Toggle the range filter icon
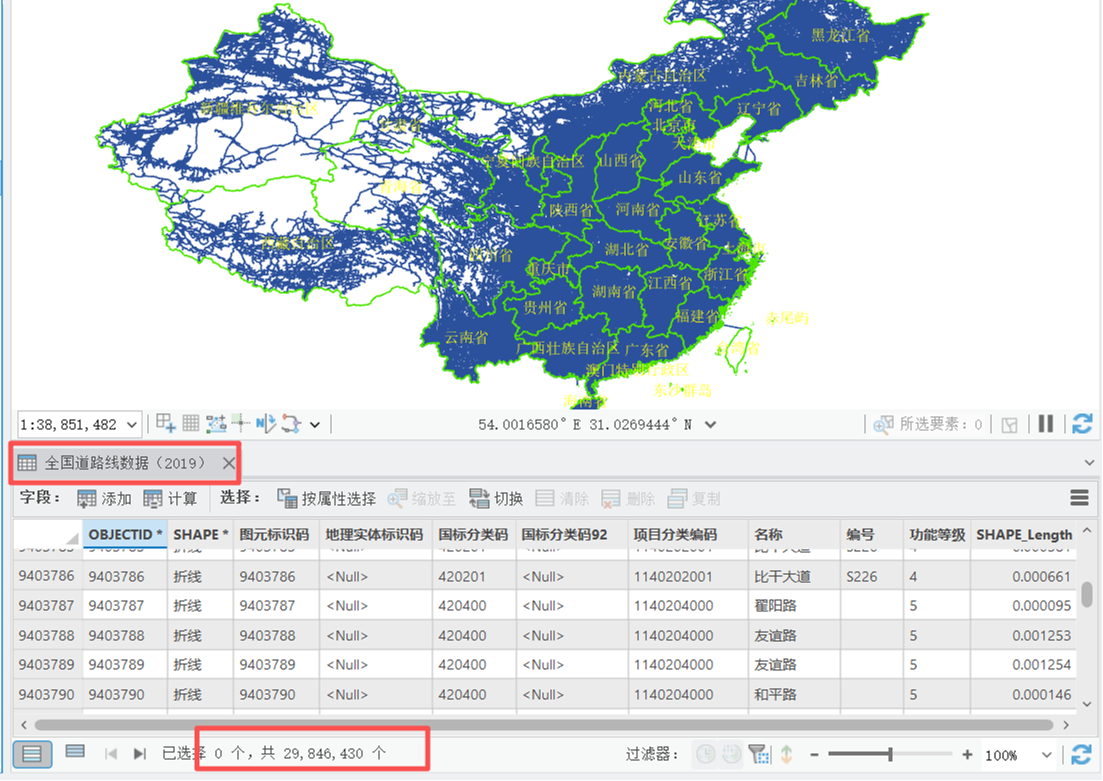This screenshot has width=1103, height=781. point(732,754)
